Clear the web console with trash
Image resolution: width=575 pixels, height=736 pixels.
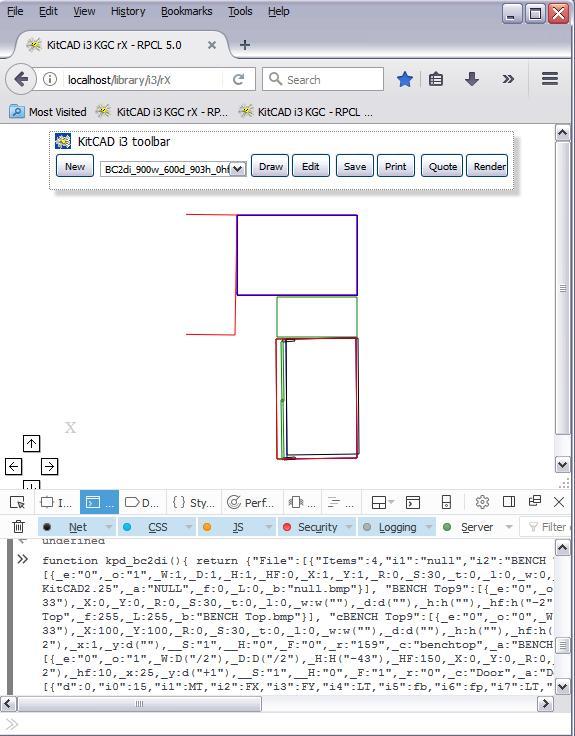(18, 527)
